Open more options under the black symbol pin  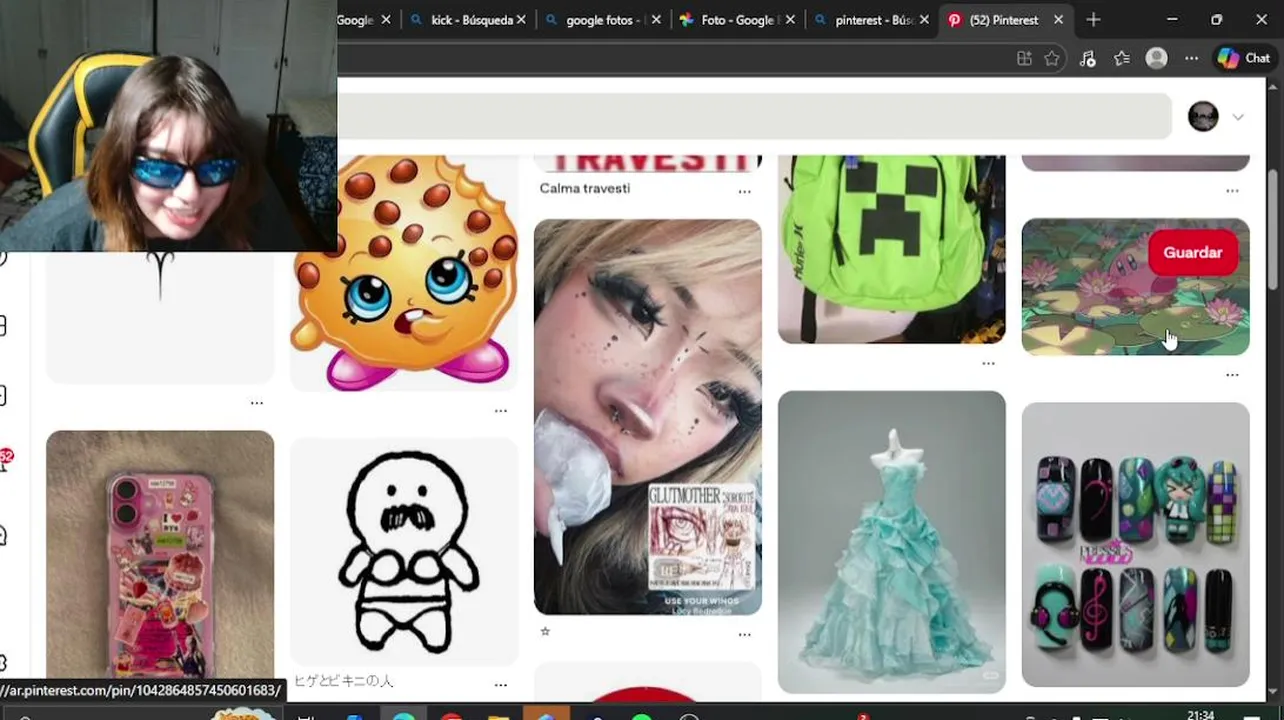[x=256, y=403]
